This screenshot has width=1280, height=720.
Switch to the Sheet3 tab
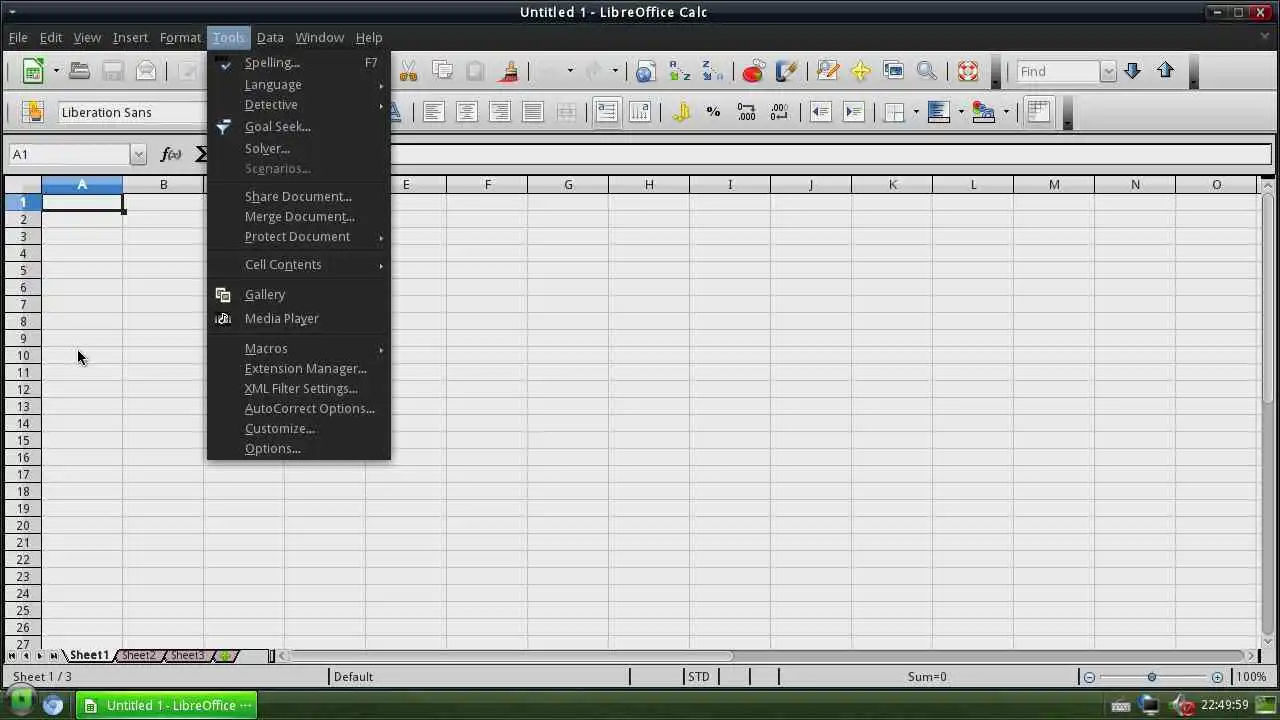[x=187, y=656]
